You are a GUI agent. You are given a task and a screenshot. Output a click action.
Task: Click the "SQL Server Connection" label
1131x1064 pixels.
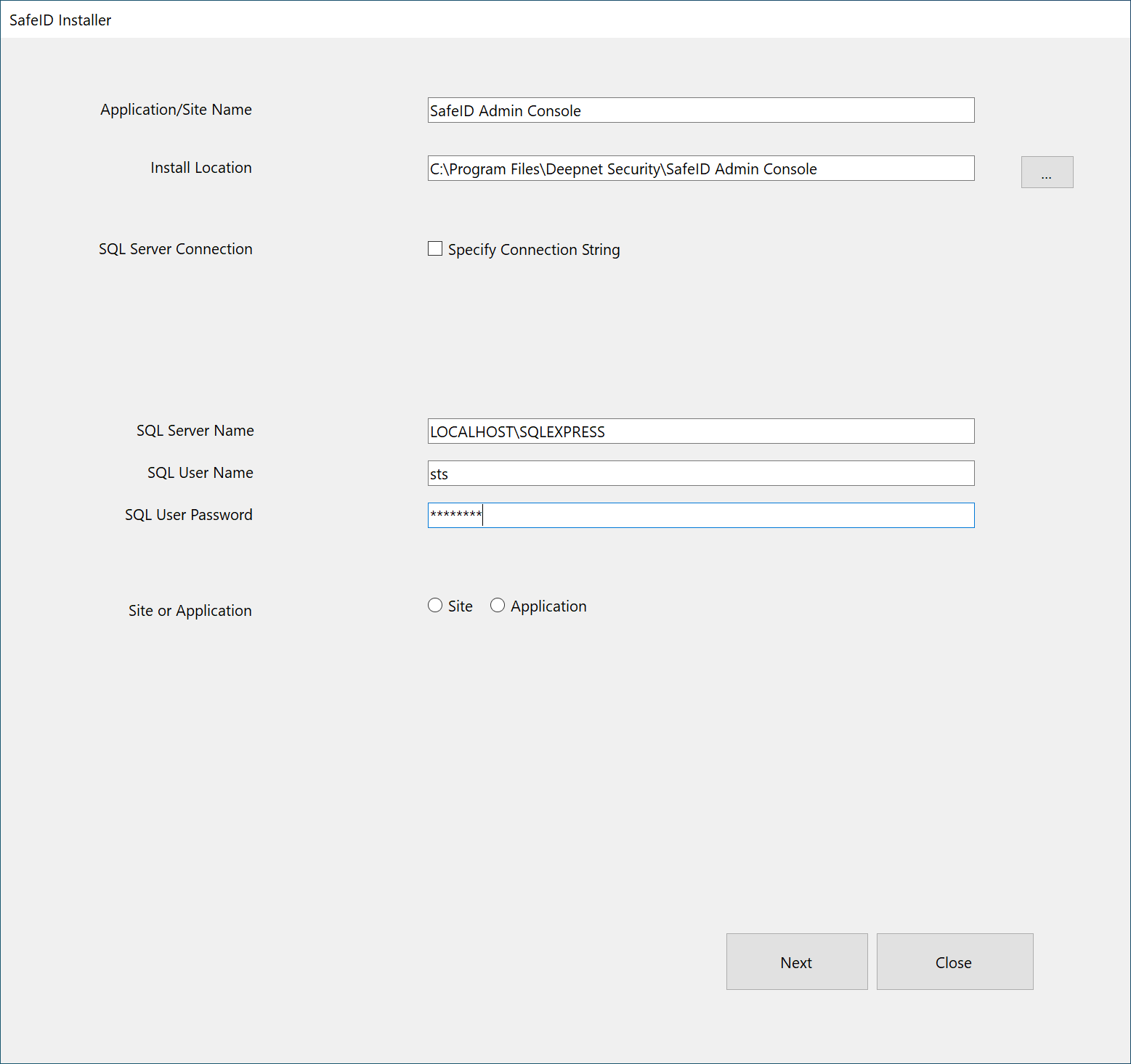(x=176, y=249)
